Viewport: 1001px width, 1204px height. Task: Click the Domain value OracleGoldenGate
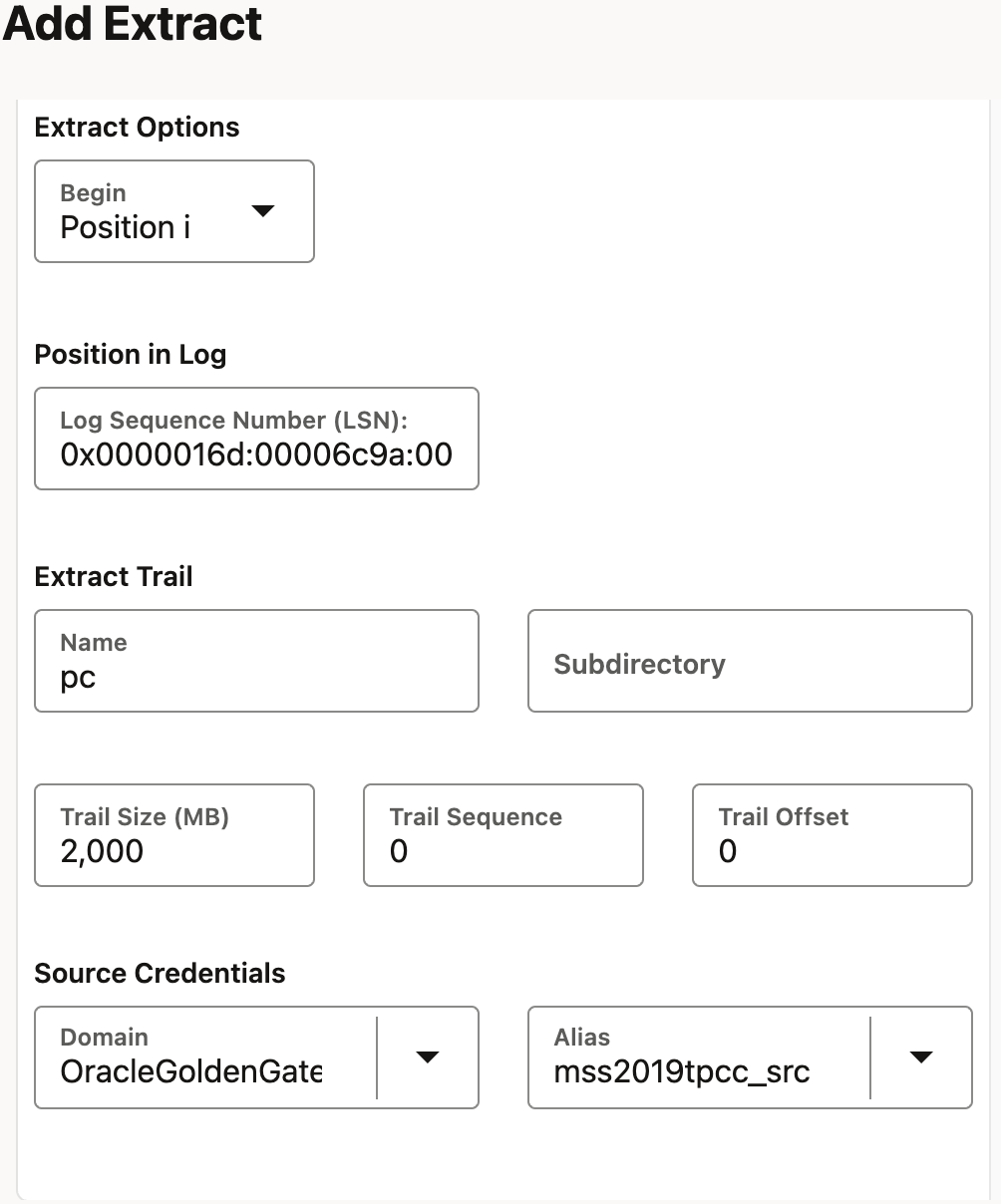pyautogui.click(x=191, y=1071)
